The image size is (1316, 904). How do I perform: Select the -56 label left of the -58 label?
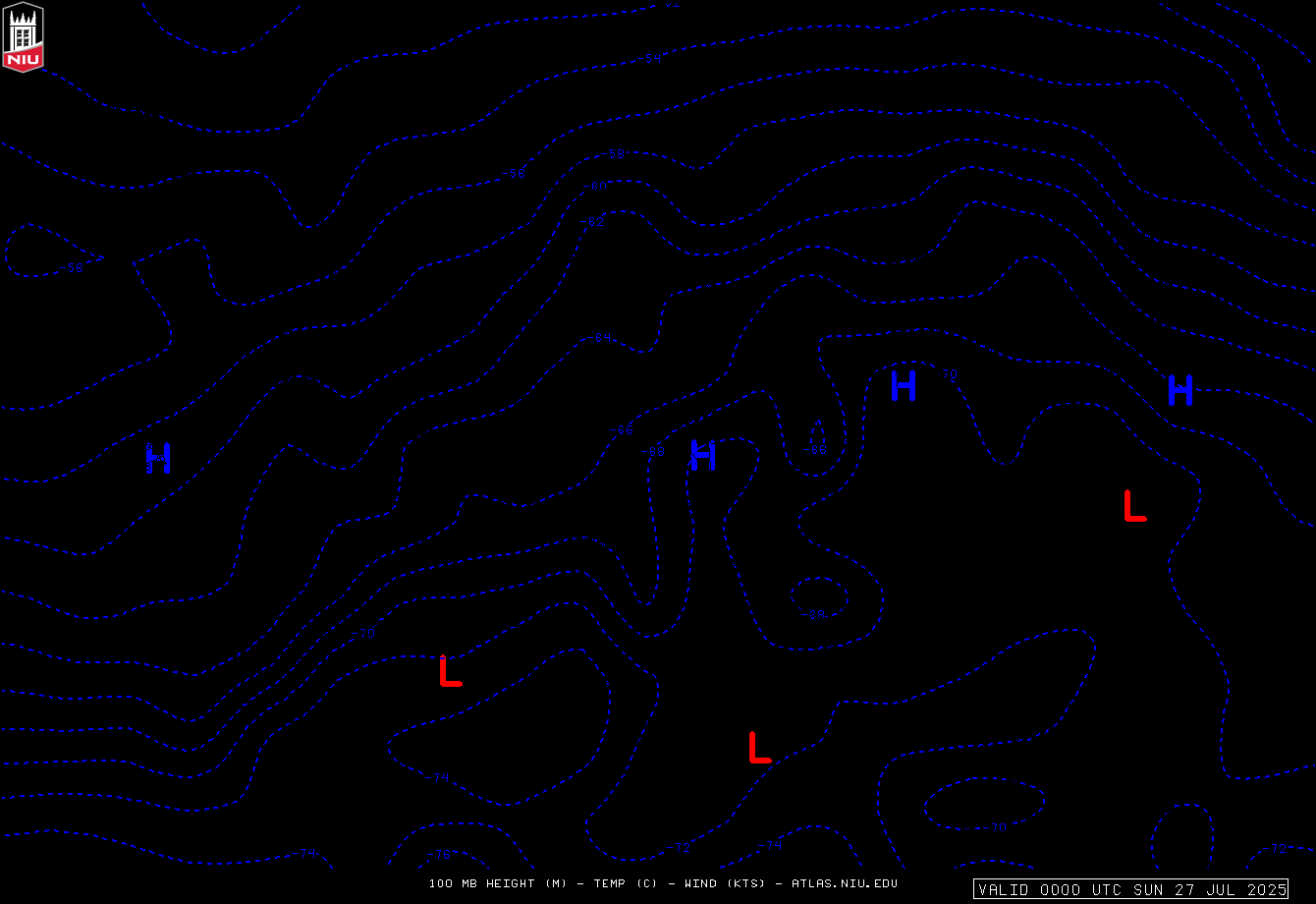click(x=515, y=174)
